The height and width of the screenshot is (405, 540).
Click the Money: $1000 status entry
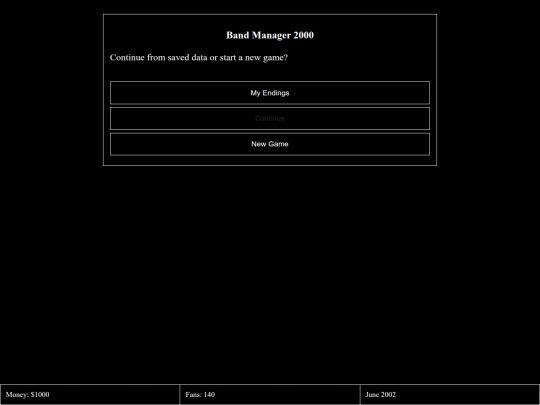click(x=90, y=394)
